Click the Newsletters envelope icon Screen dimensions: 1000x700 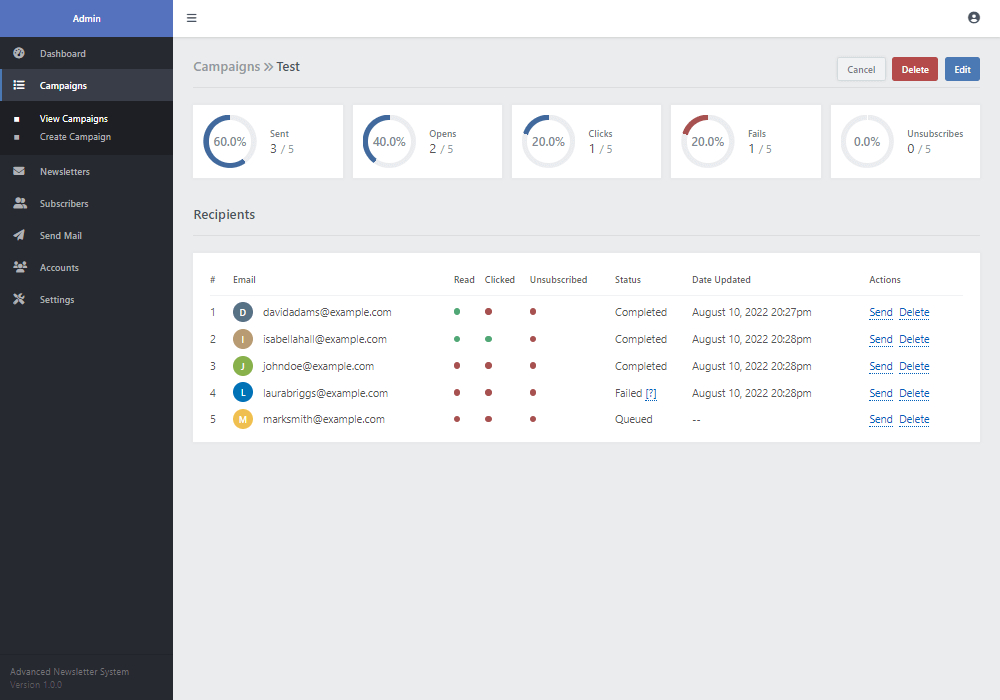[x=19, y=171]
